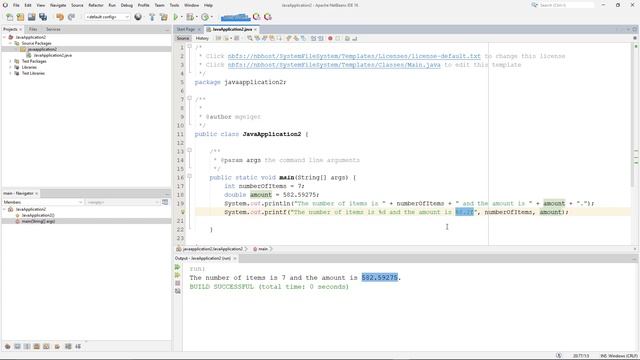640x360 pixels.
Task: Click the second red circular icon in toolbar
Action: click(x=268, y=17)
